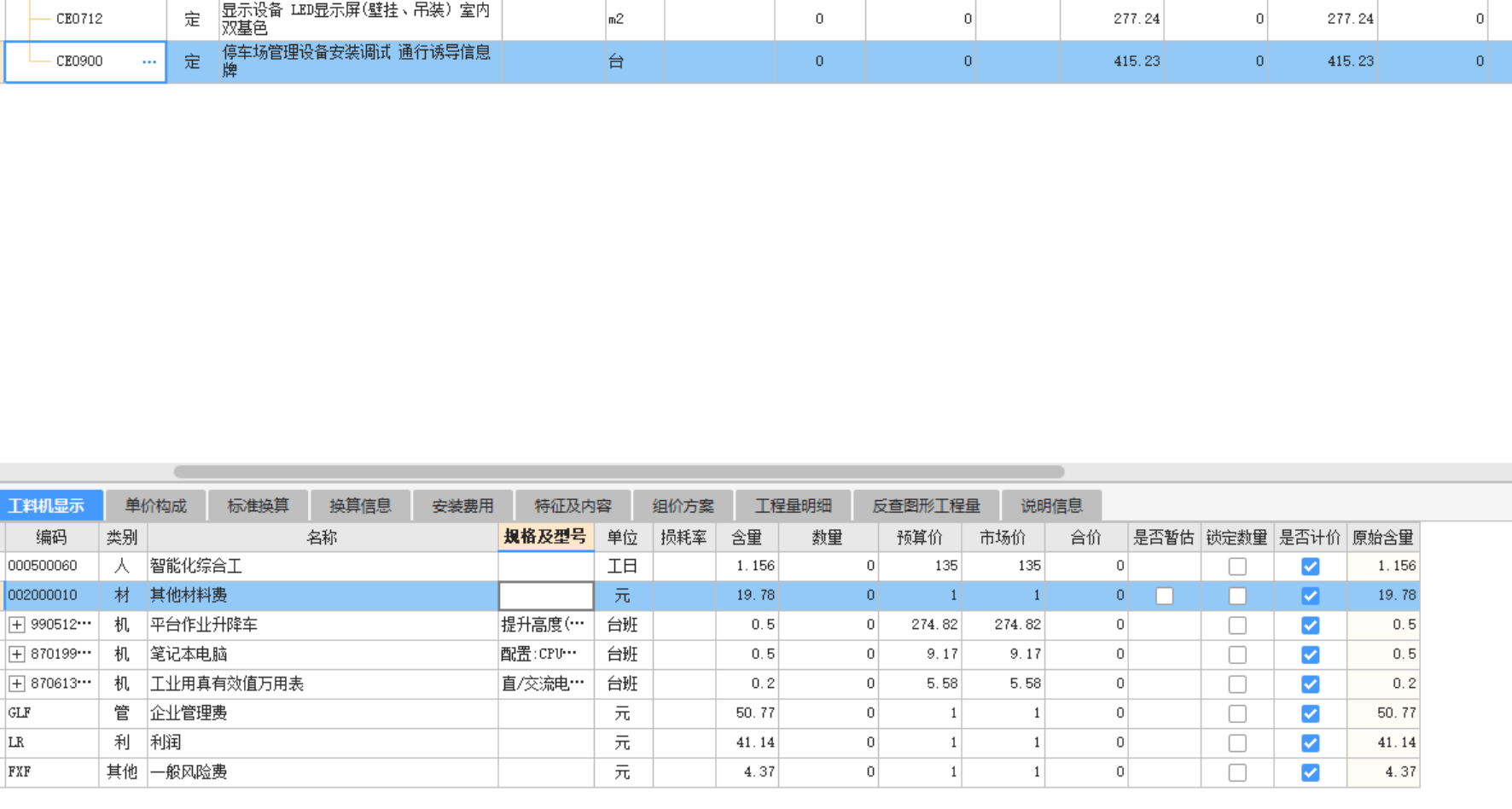Image resolution: width=1512 pixels, height=809 pixels.
Task: Toggle 是否计价 for 工业用真有效值万用表
Action: 1311,684
